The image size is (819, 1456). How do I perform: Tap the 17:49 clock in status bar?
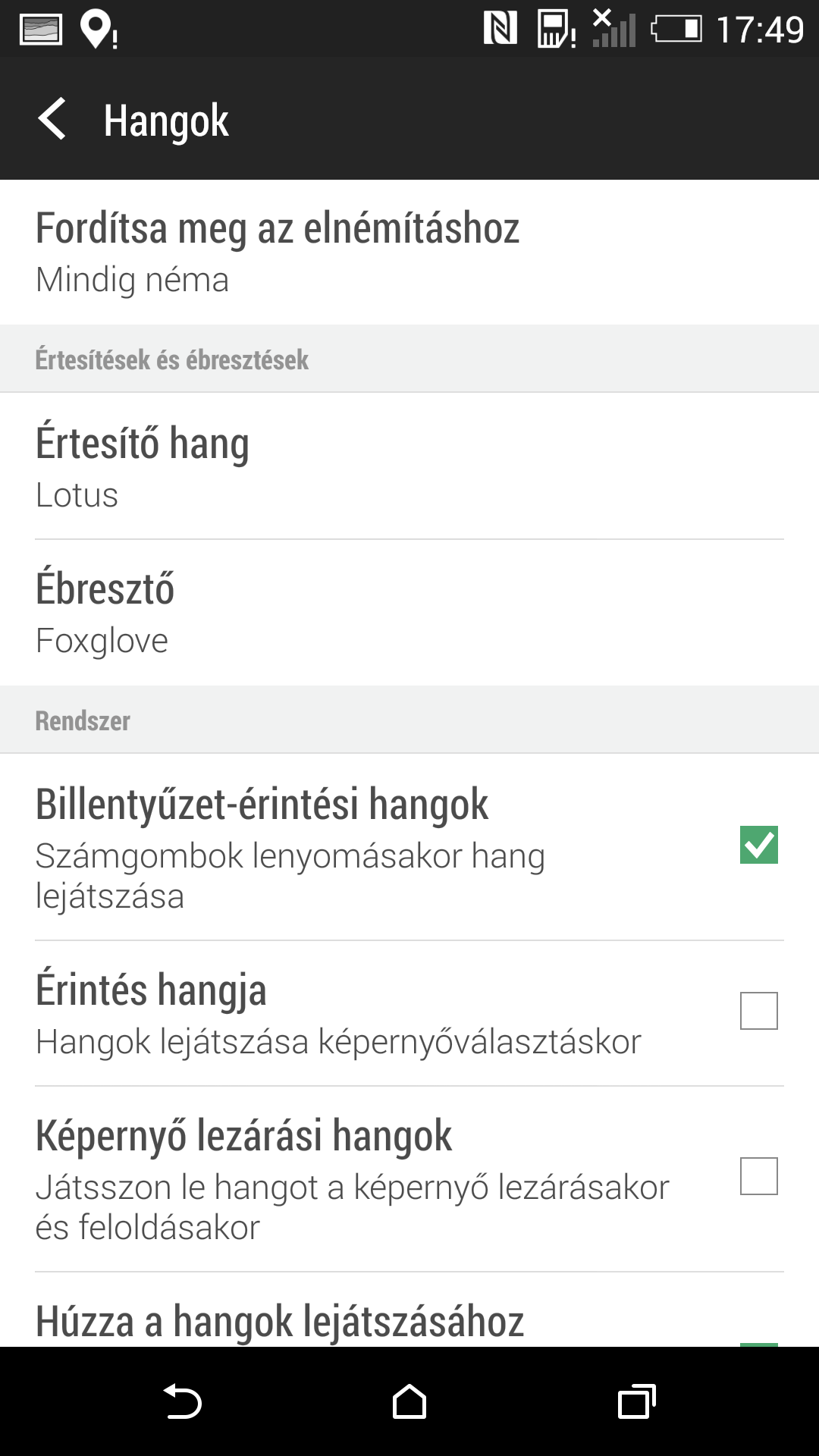759,30
